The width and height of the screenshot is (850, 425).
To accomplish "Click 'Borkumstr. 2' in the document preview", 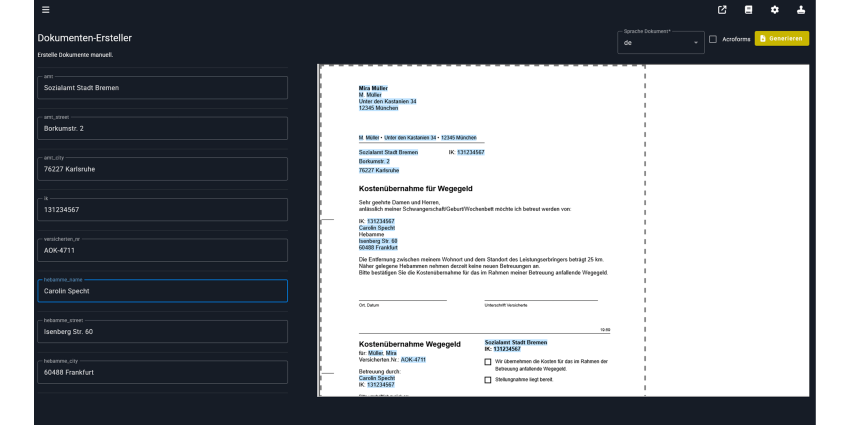I will tap(374, 162).
